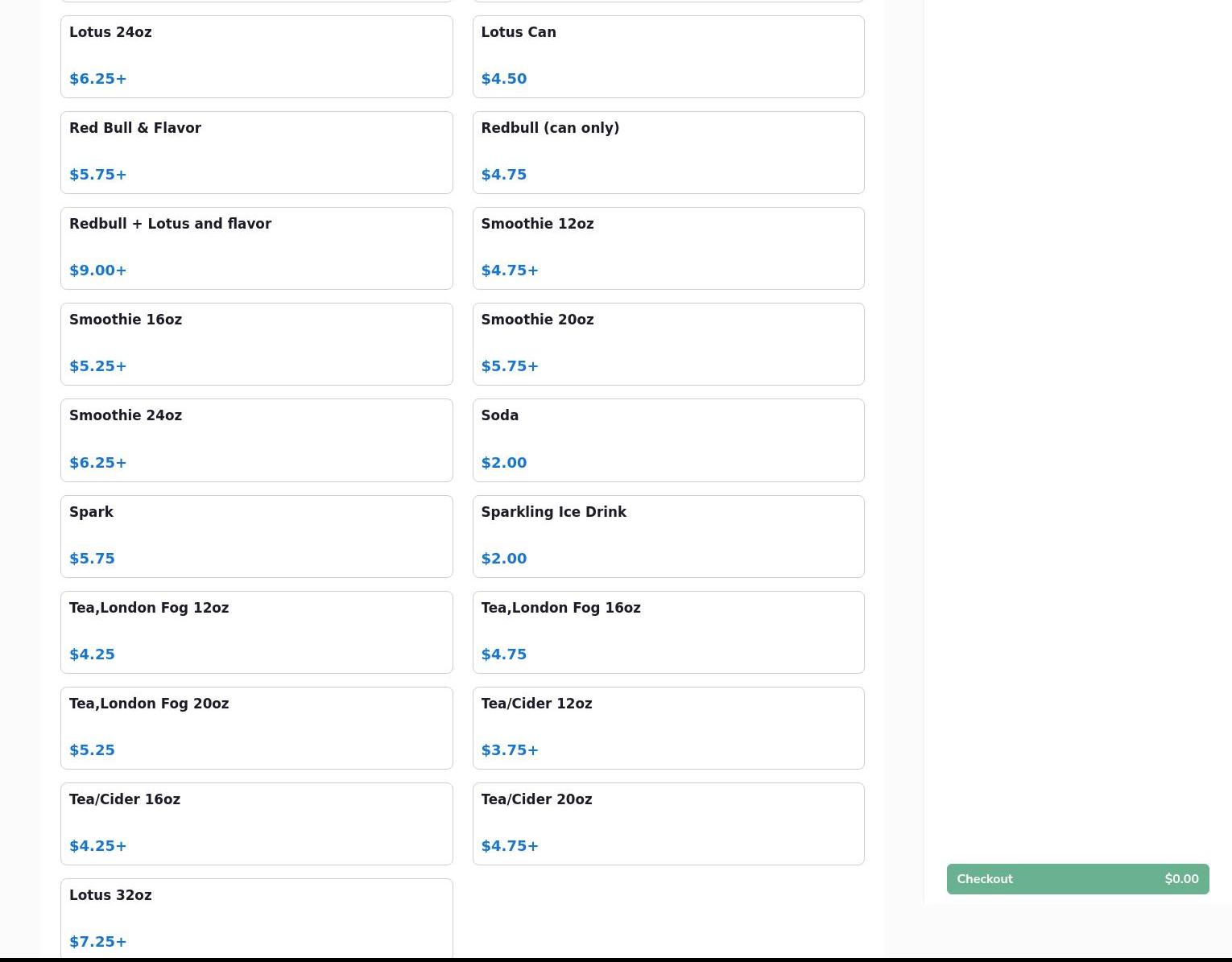This screenshot has width=1232, height=962.
Task: Choose the Red Bull & Flavor drink
Action: 256,152
